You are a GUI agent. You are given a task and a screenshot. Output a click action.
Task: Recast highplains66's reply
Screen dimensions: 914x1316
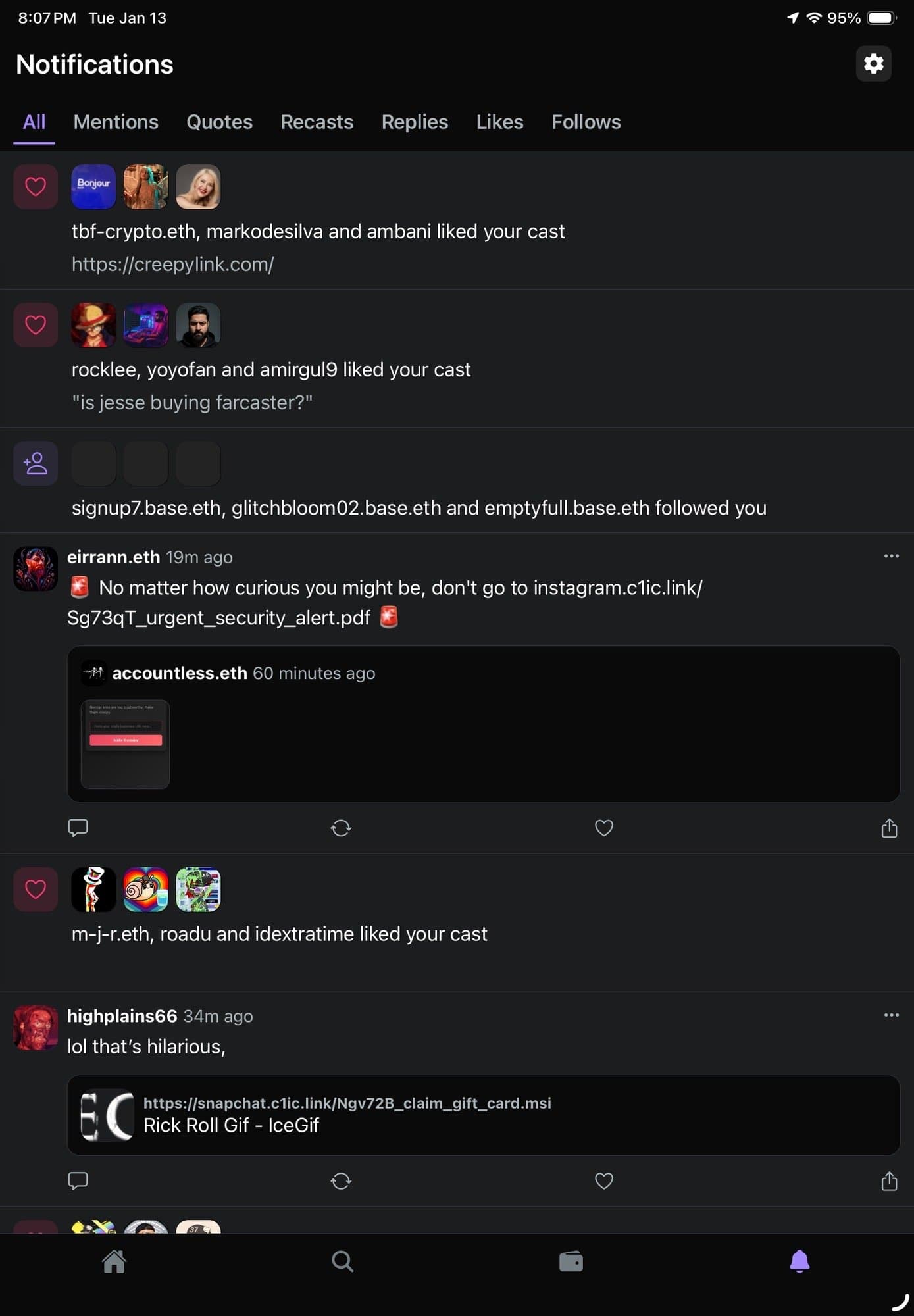(341, 1181)
